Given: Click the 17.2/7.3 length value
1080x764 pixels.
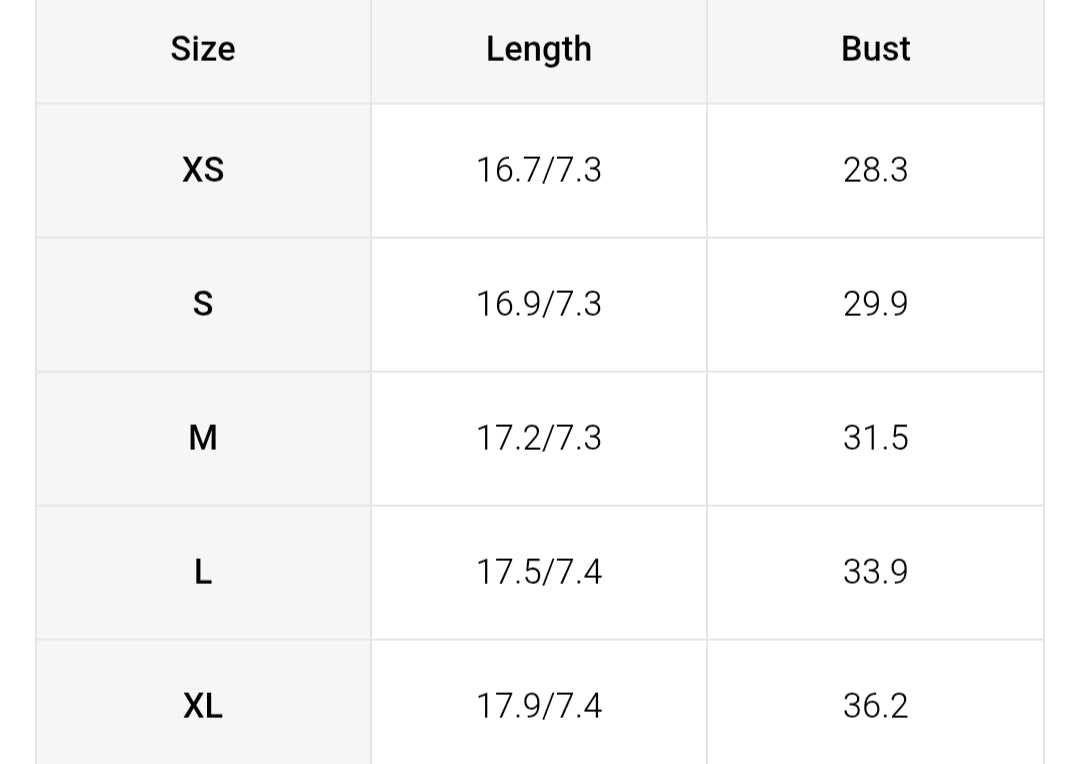Looking at the screenshot, I should pyautogui.click(x=539, y=438).
